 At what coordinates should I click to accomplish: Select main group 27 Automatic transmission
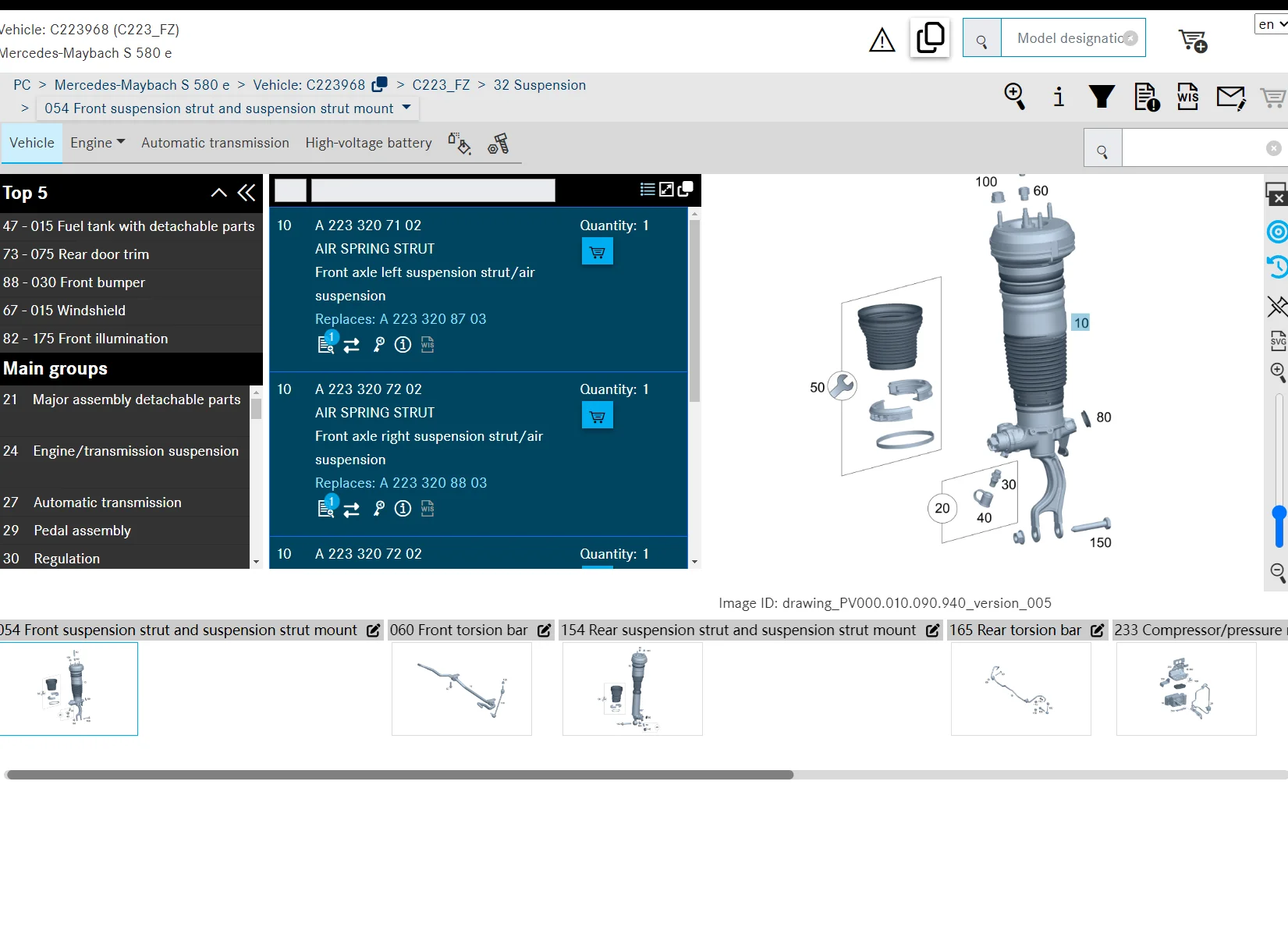coord(125,502)
